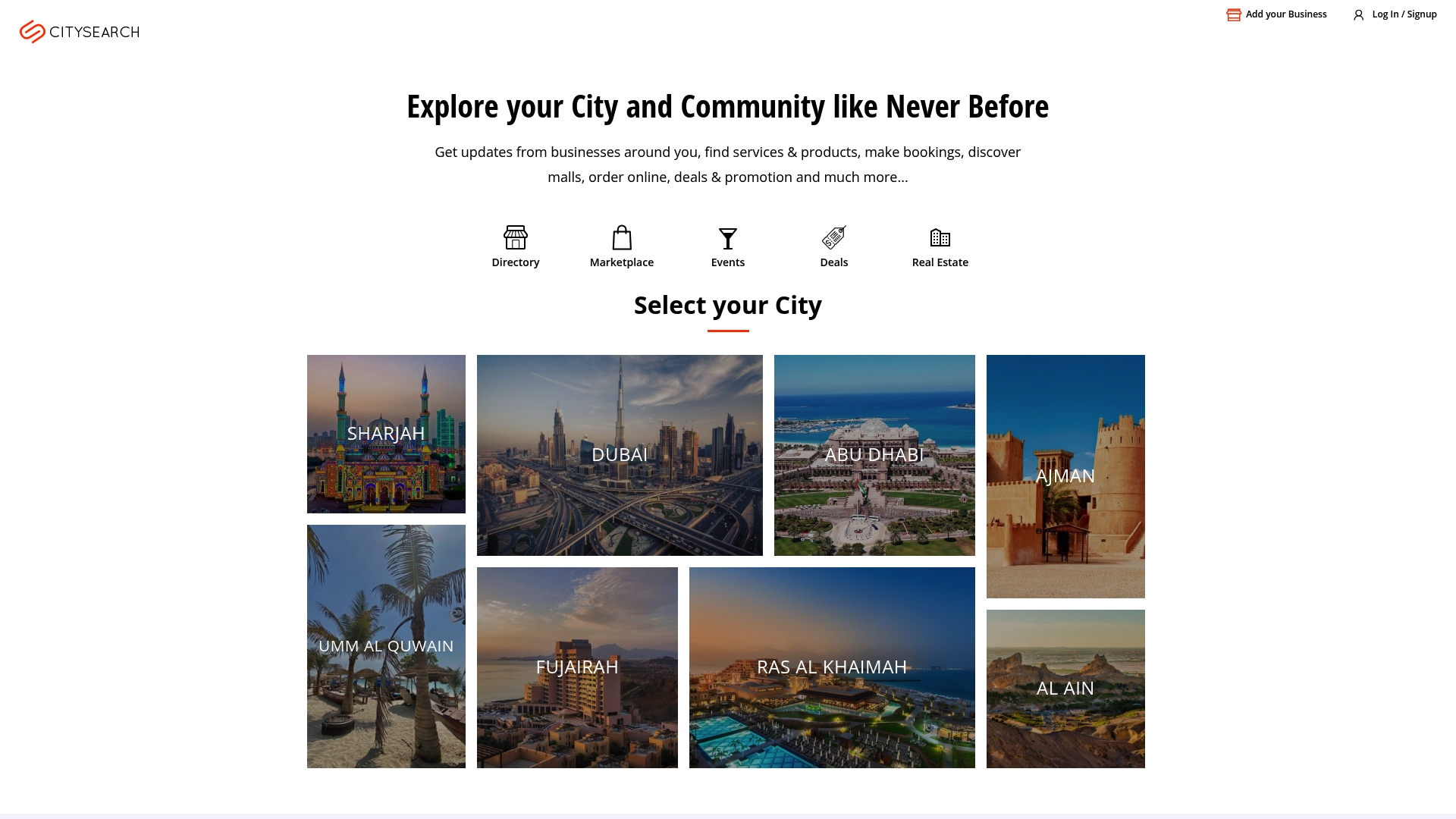Open the Log In / Signup link
The image size is (1456, 819).
coord(1404,14)
